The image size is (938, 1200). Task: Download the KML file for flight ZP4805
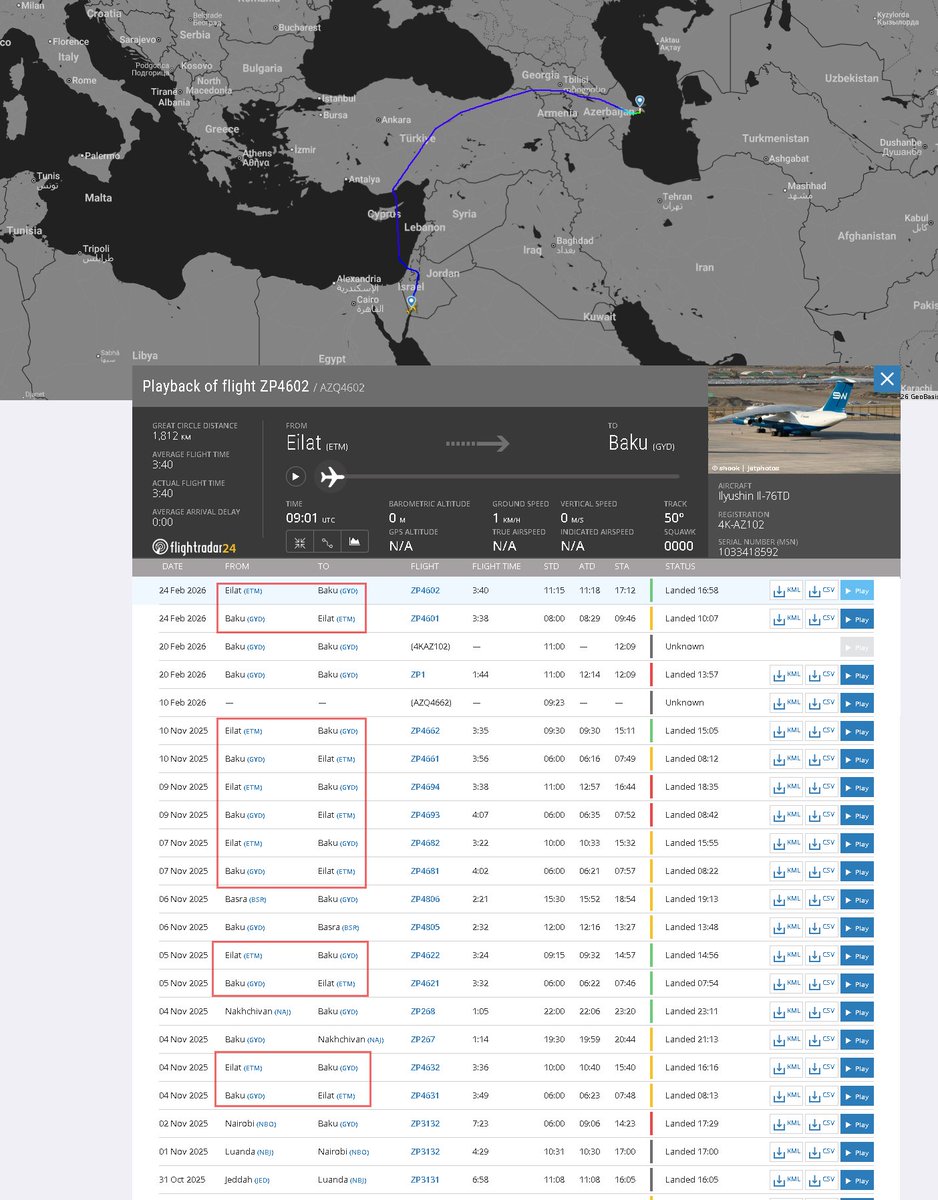click(x=787, y=927)
